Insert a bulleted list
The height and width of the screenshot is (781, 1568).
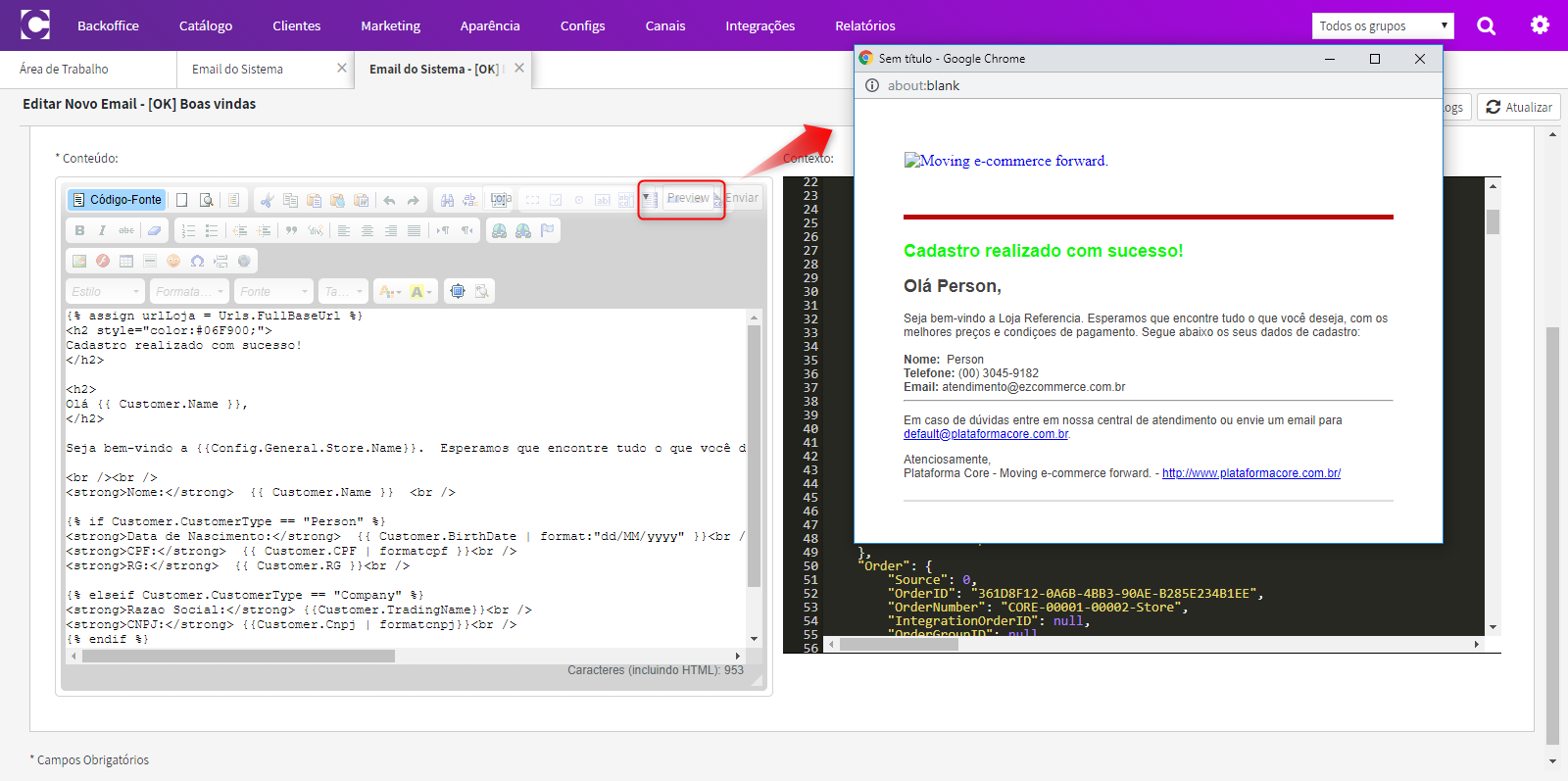click(x=212, y=230)
